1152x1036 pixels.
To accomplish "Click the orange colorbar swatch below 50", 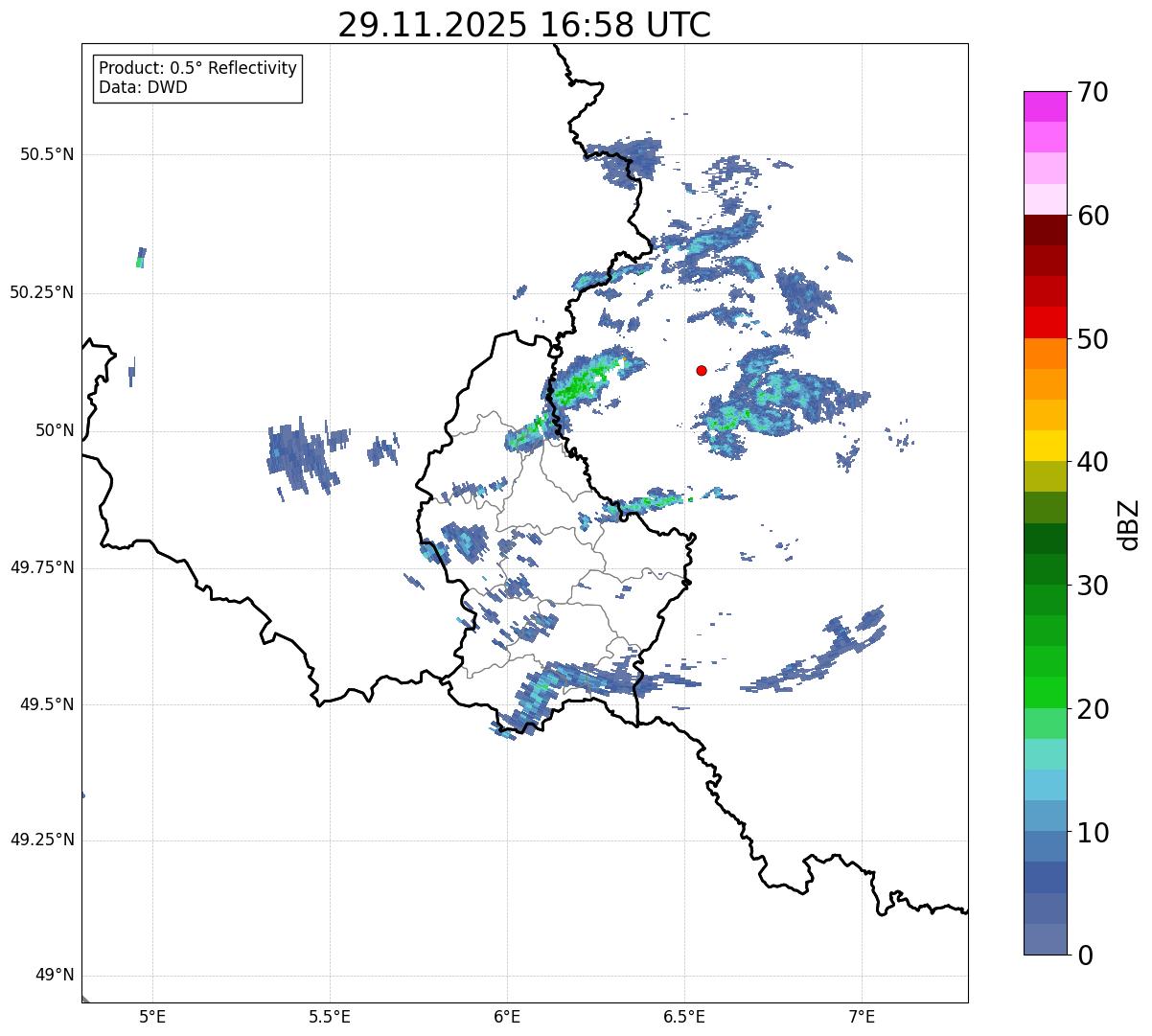I will coord(1045,354).
